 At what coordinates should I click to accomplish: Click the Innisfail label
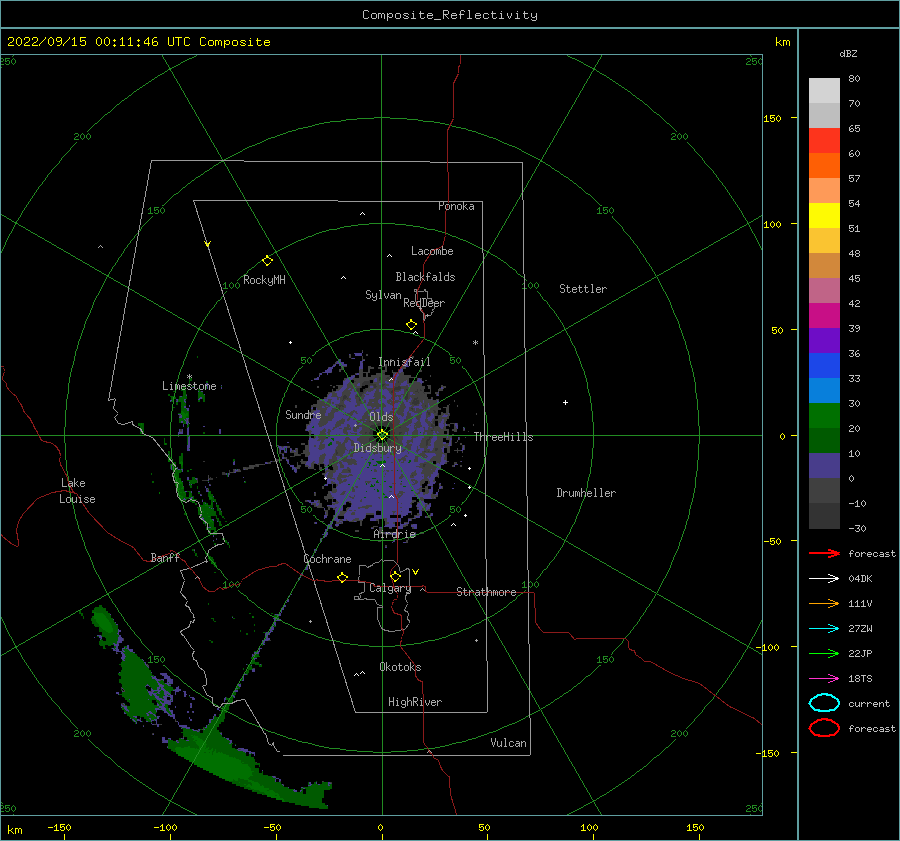404,362
